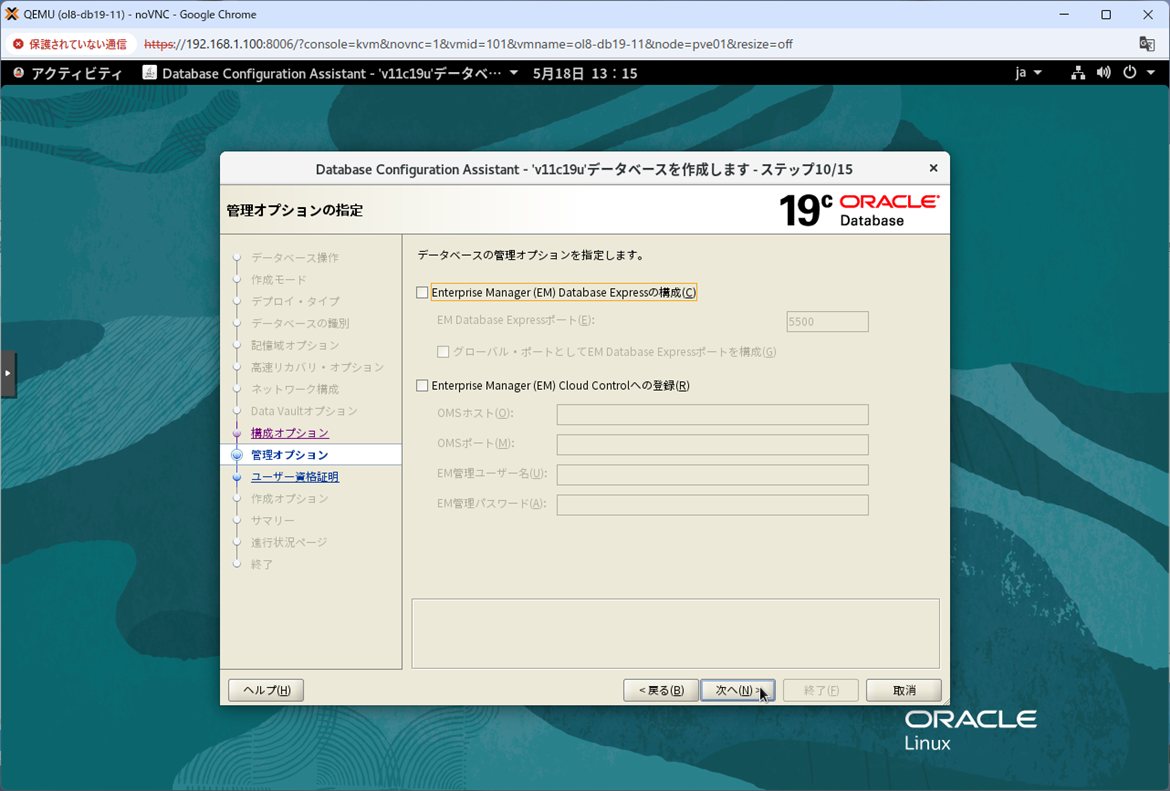Click the ネットワーク構成 step label
The width and height of the screenshot is (1170, 791).
pos(295,389)
